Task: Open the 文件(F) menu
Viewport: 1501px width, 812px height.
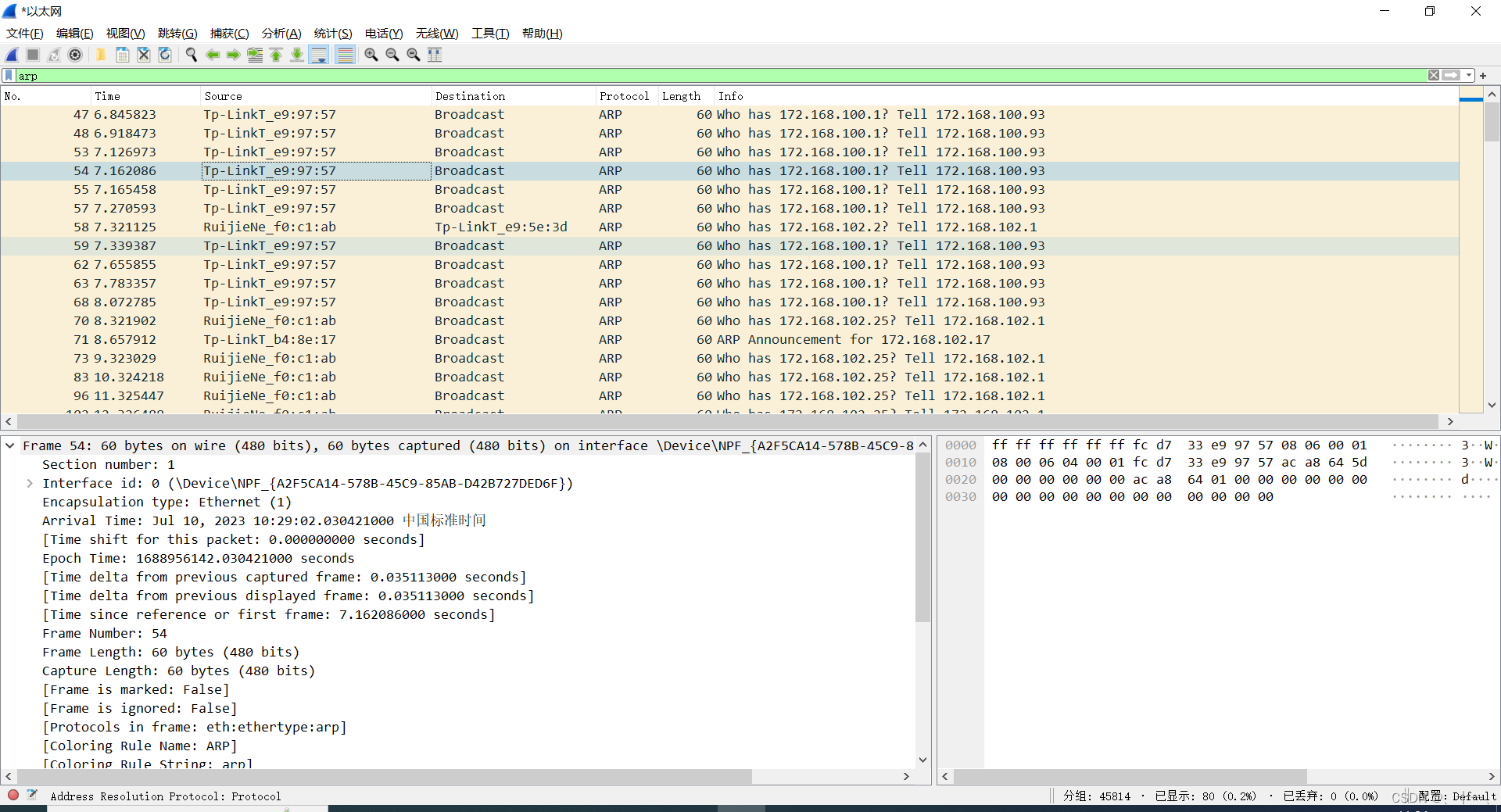Action: click(25, 34)
